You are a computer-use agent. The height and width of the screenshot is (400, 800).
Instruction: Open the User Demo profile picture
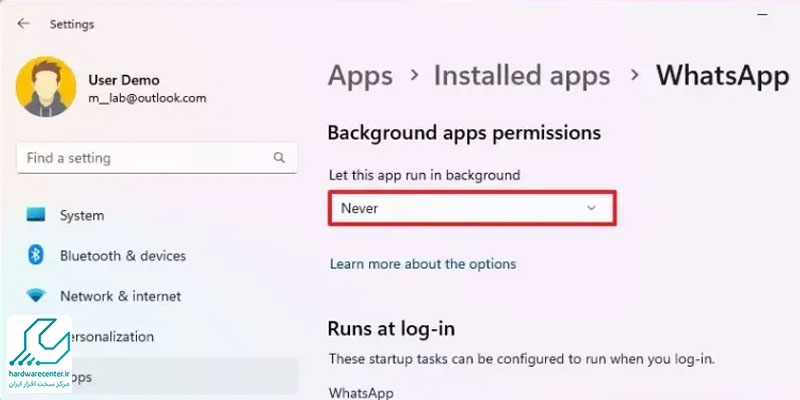pyautogui.click(x=46, y=87)
